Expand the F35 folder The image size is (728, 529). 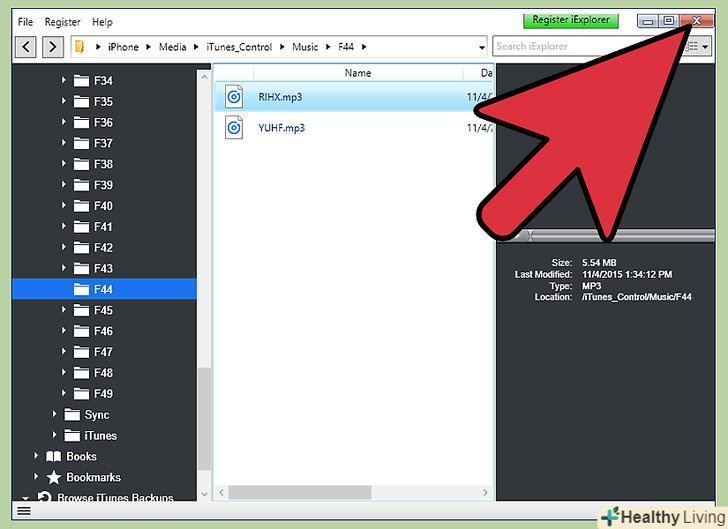click(x=64, y=101)
